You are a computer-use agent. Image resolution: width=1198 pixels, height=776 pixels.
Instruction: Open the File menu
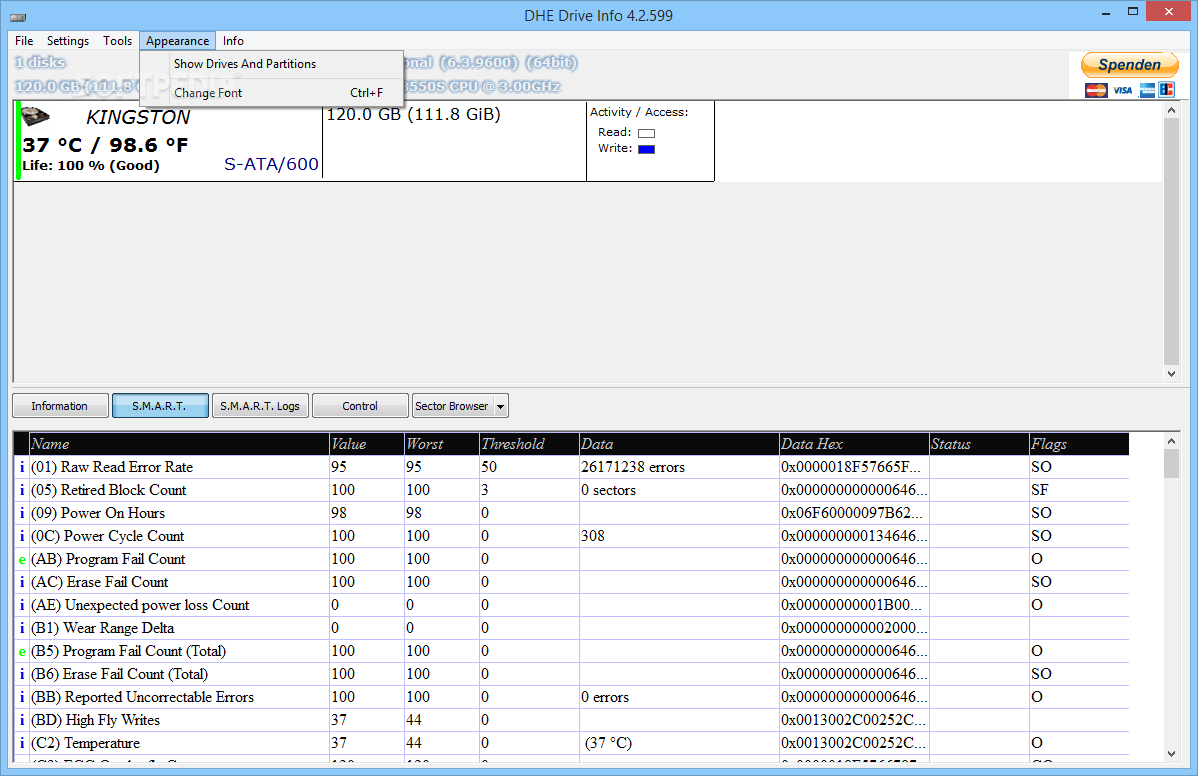click(24, 40)
